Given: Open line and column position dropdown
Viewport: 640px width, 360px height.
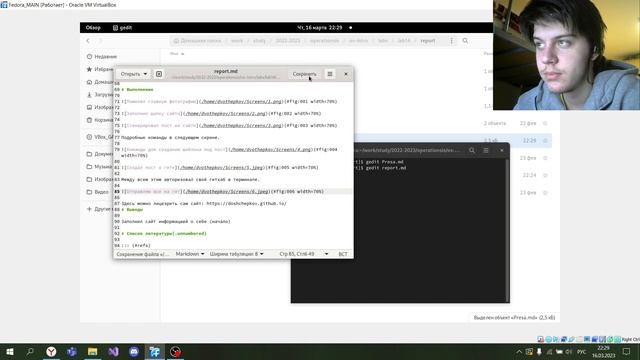Looking at the screenshot, I should point(304,254).
